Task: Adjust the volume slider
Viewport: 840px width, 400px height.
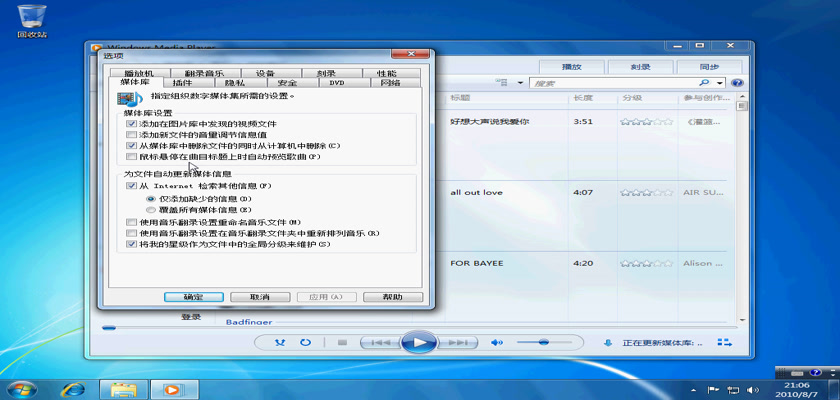Action: [x=544, y=343]
